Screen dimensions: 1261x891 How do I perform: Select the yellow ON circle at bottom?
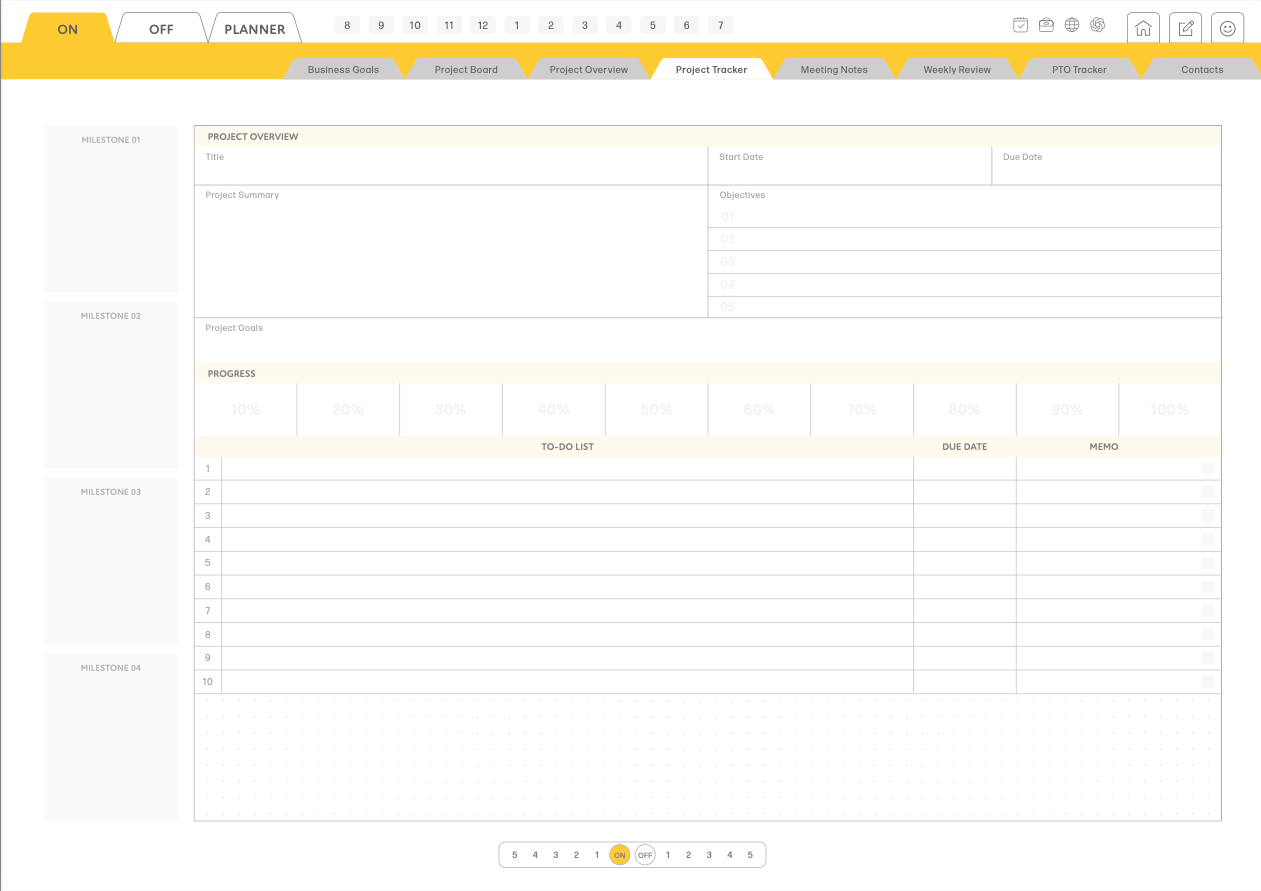(620, 855)
